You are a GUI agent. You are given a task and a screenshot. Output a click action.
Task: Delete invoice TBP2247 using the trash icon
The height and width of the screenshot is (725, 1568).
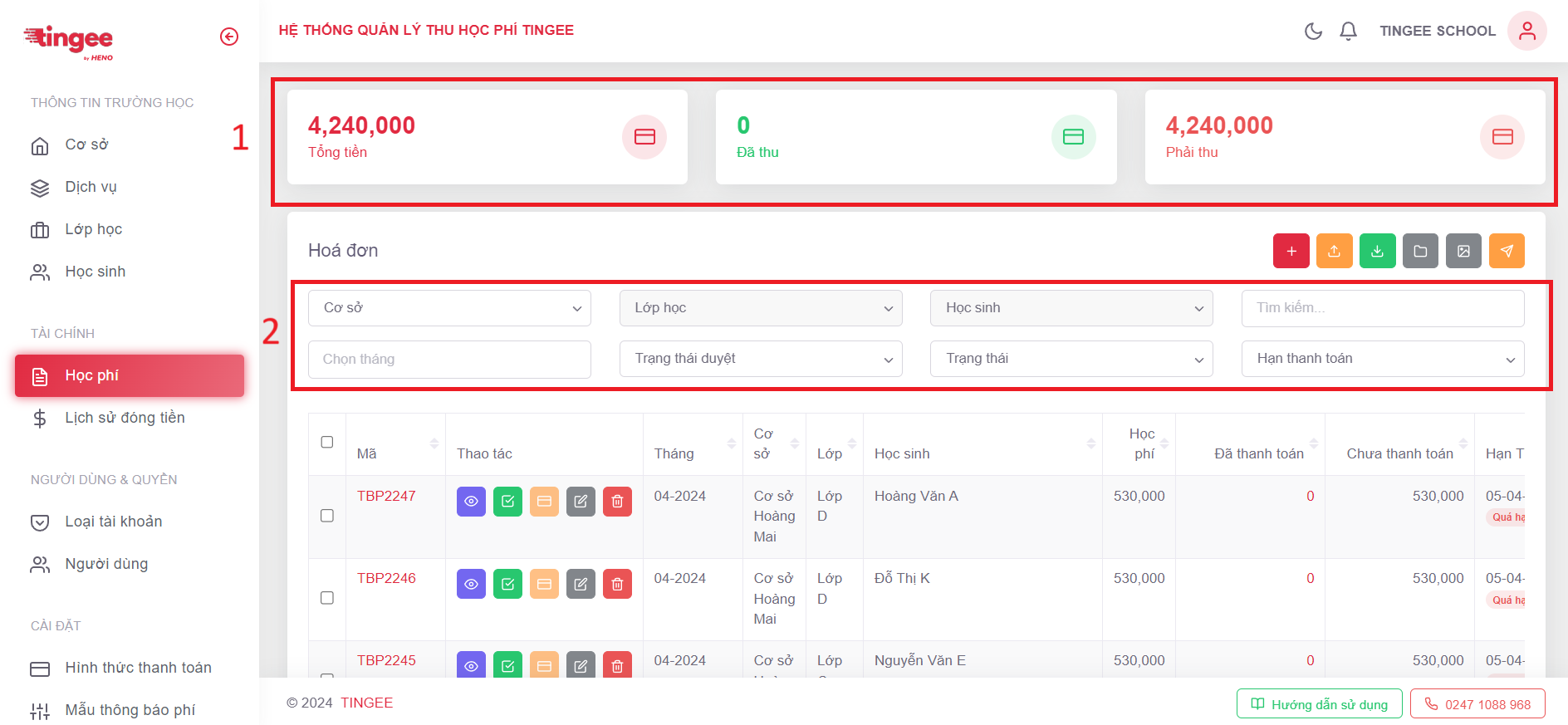tap(617, 502)
